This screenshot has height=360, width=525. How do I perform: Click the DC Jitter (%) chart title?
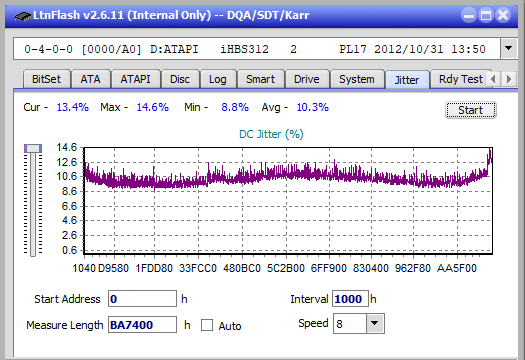click(271, 134)
